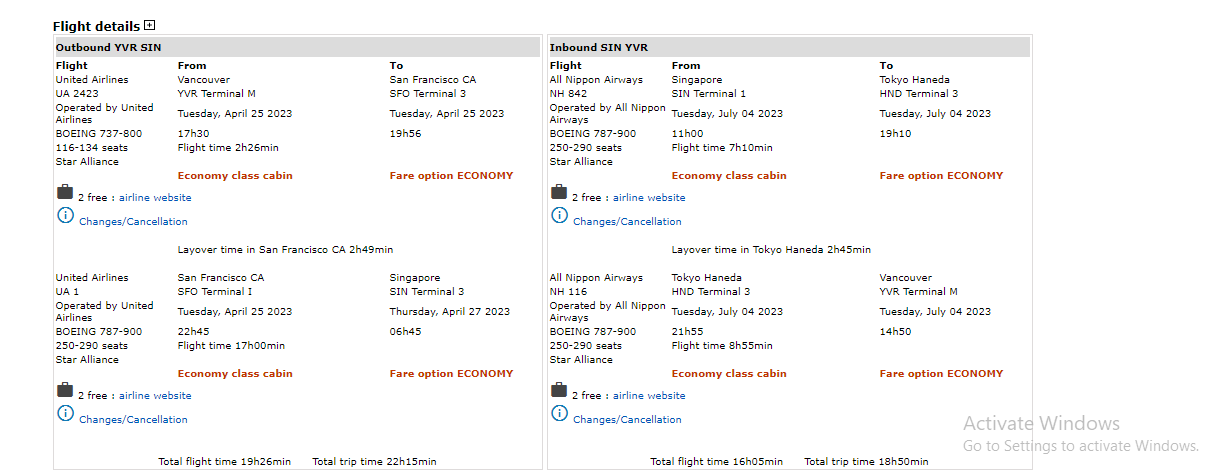The image size is (1221, 472).
Task: Click info icon for UA 2423 changes
Action: pyautogui.click(x=65, y=215)
